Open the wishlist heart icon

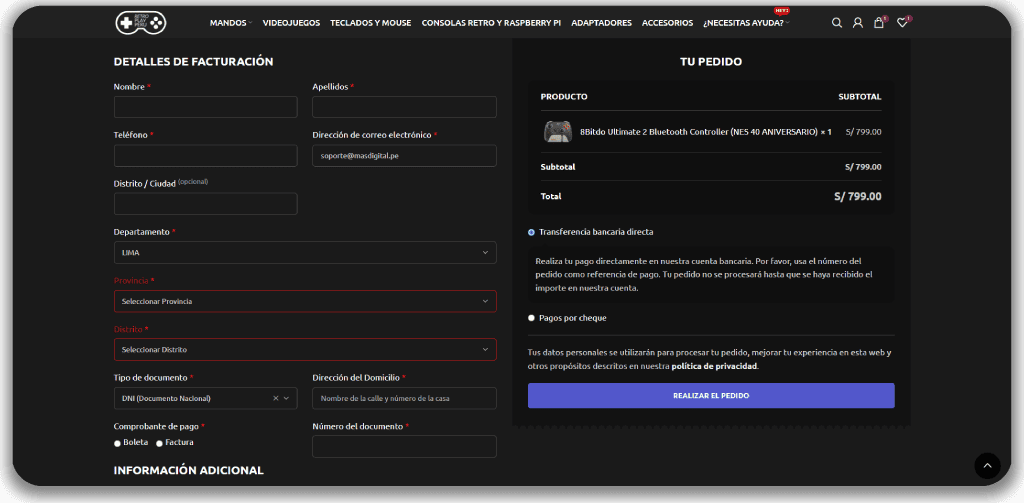pos(902,23)
